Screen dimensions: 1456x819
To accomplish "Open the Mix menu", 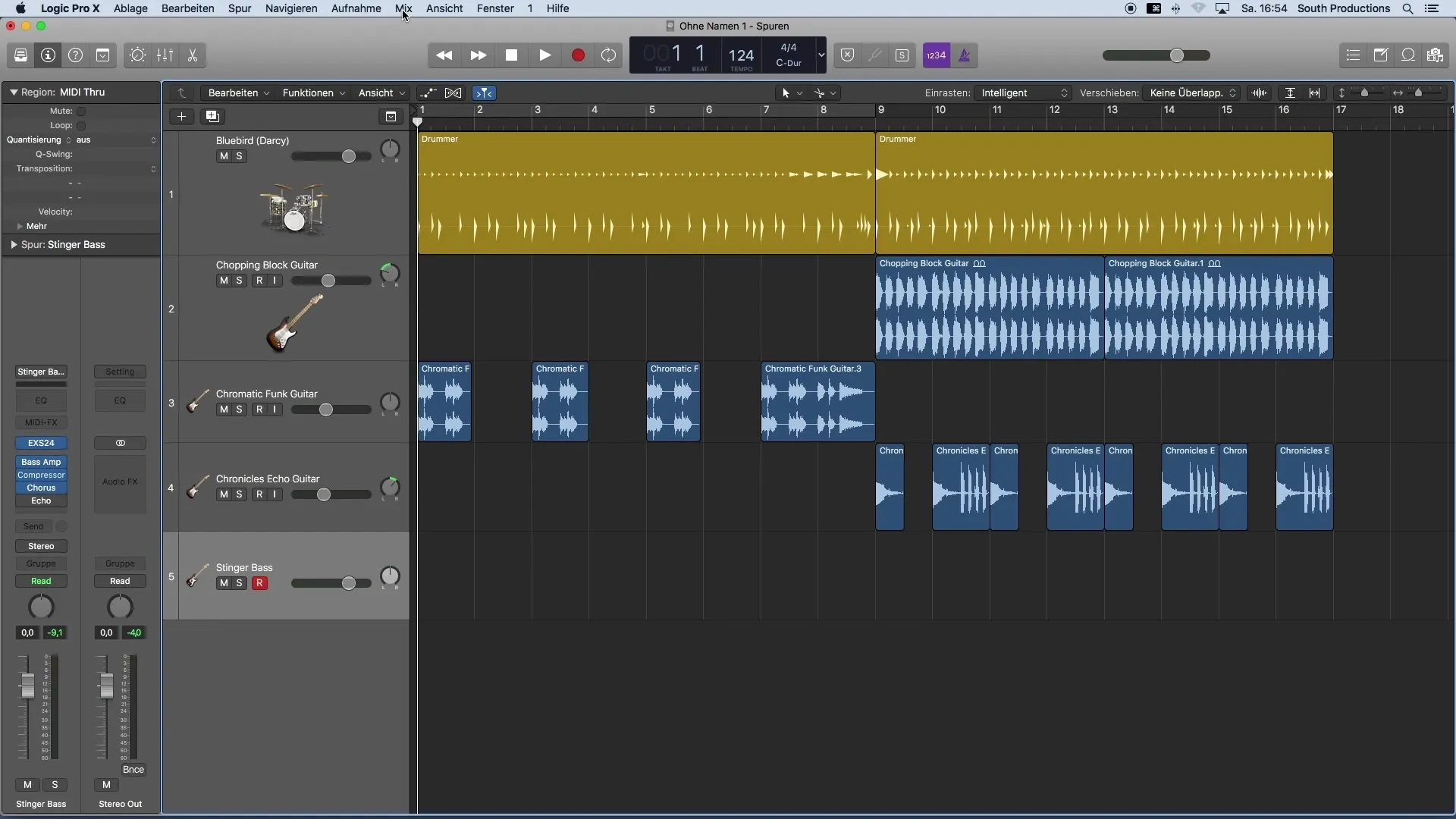I will [403, 8].
